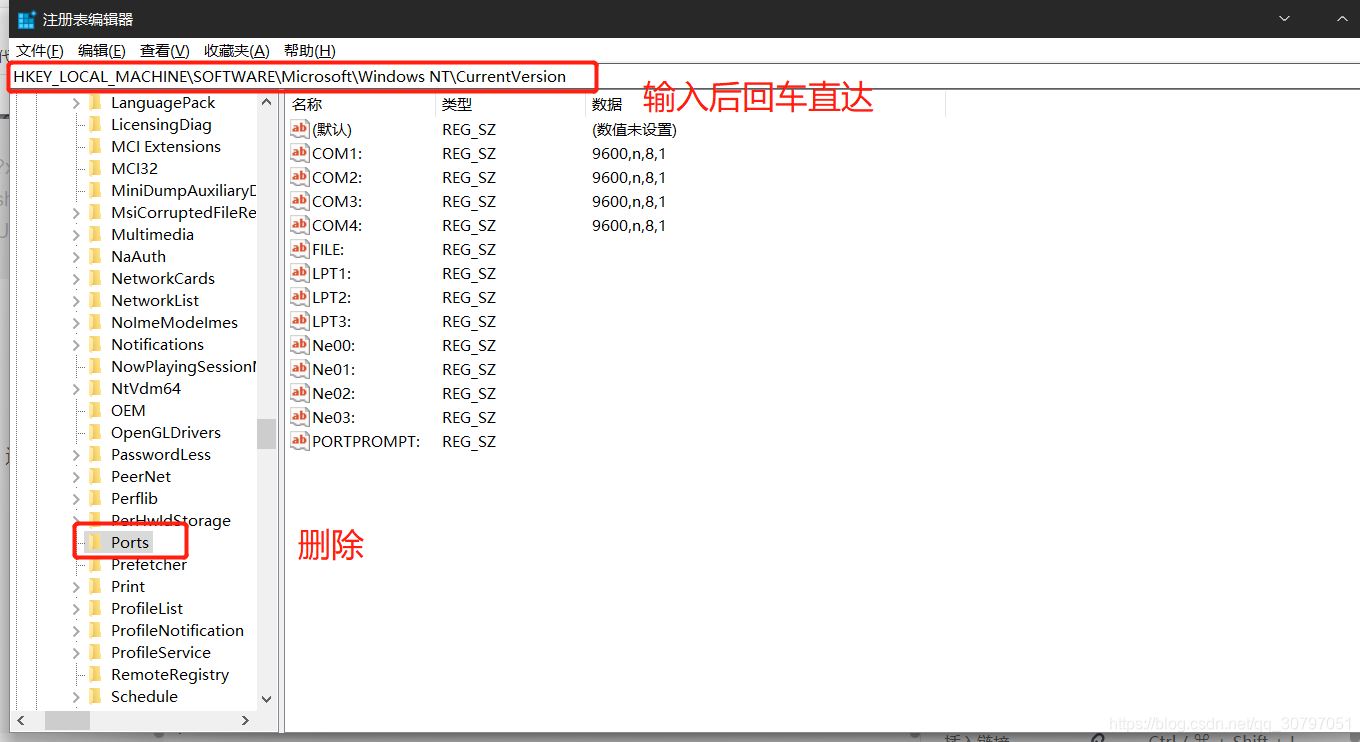Click the Print folder icon
The height and width of the screenshot is (742, 1360).
click(96, 586)
